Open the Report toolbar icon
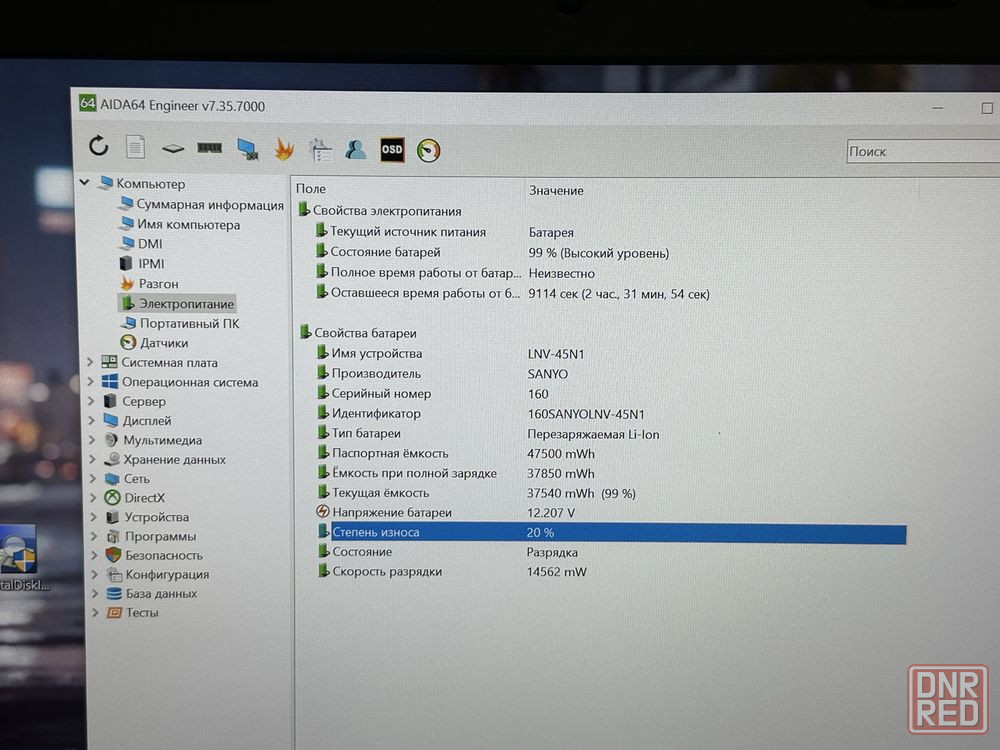Viewport: 1000px width, 750px height. pos(135,147)
